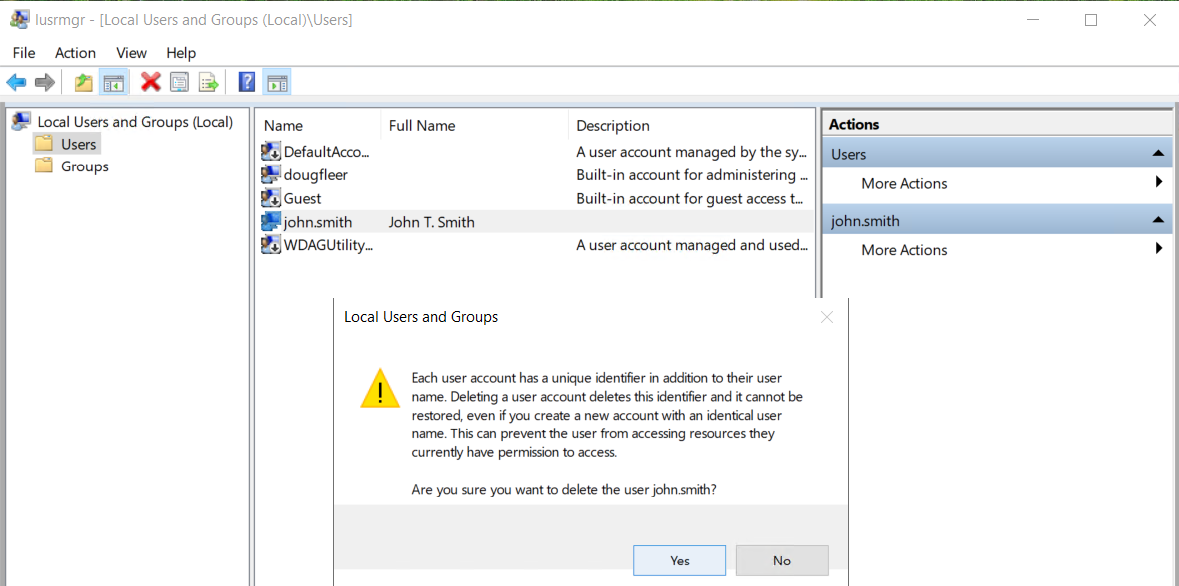Close the Local Users and Groups dialog
The height and width of the screenshot is (586, 1179).
point(827,317)
